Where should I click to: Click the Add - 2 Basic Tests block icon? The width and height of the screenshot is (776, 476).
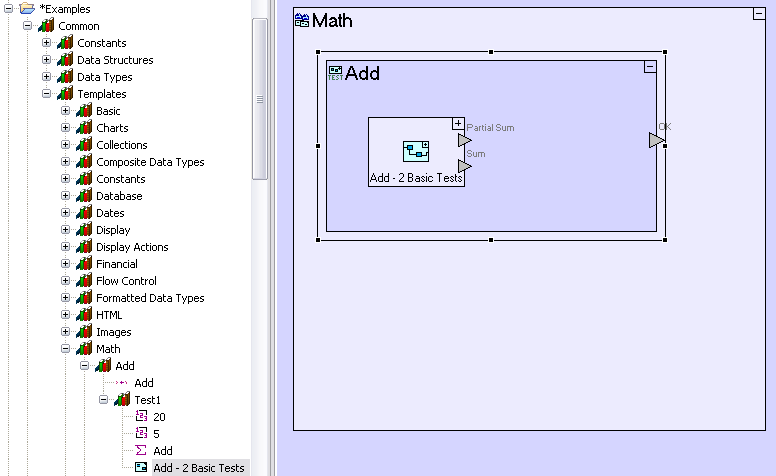tap(416, 151)
